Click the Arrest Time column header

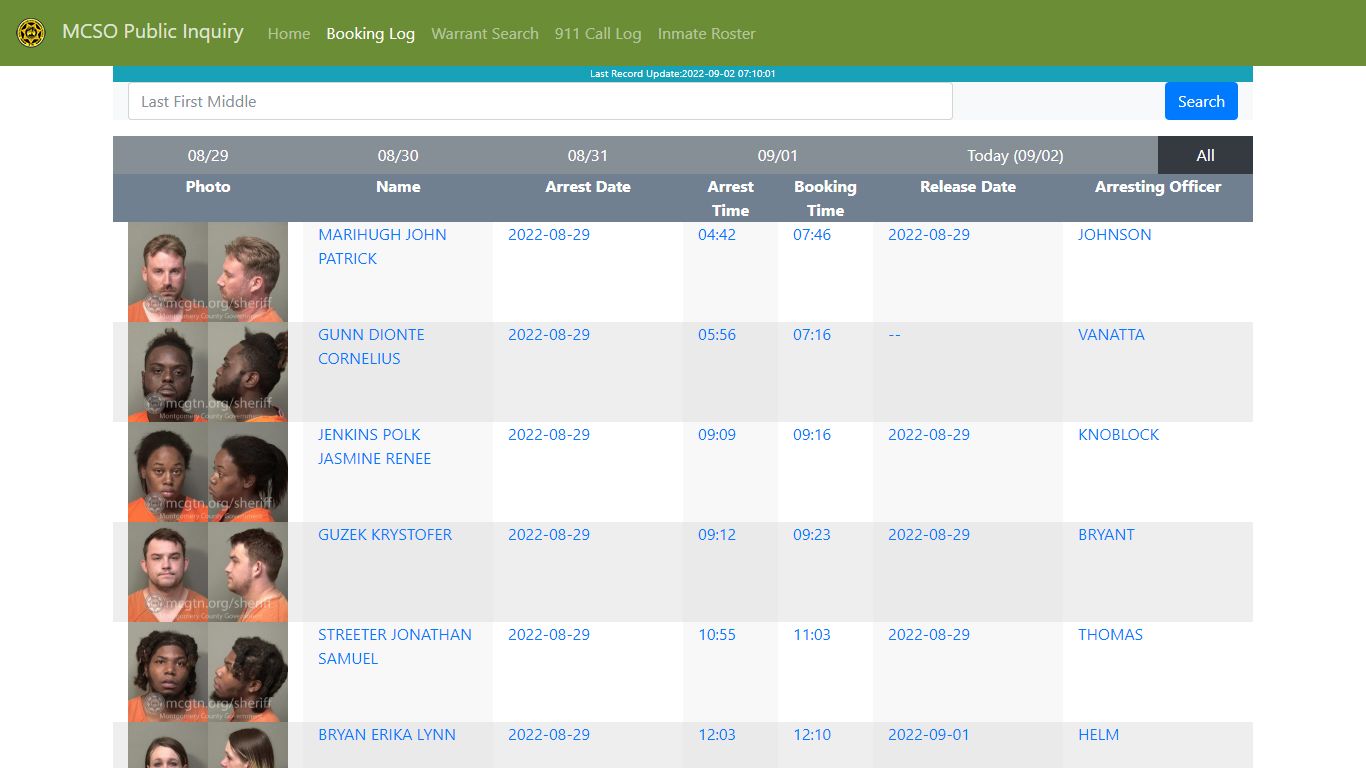coord(730,198)
